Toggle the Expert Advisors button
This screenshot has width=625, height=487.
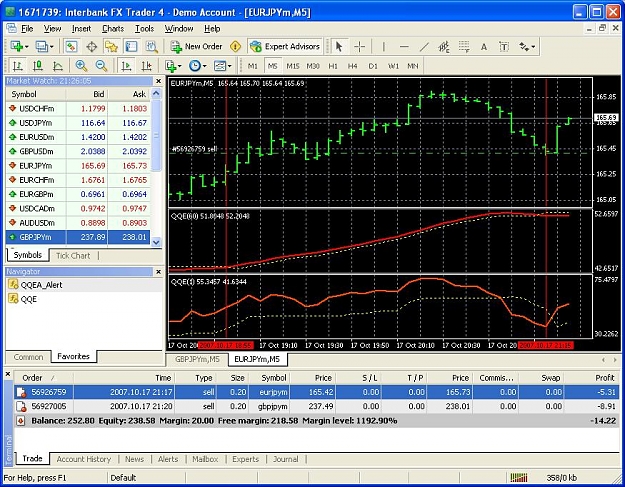point(285,47)
